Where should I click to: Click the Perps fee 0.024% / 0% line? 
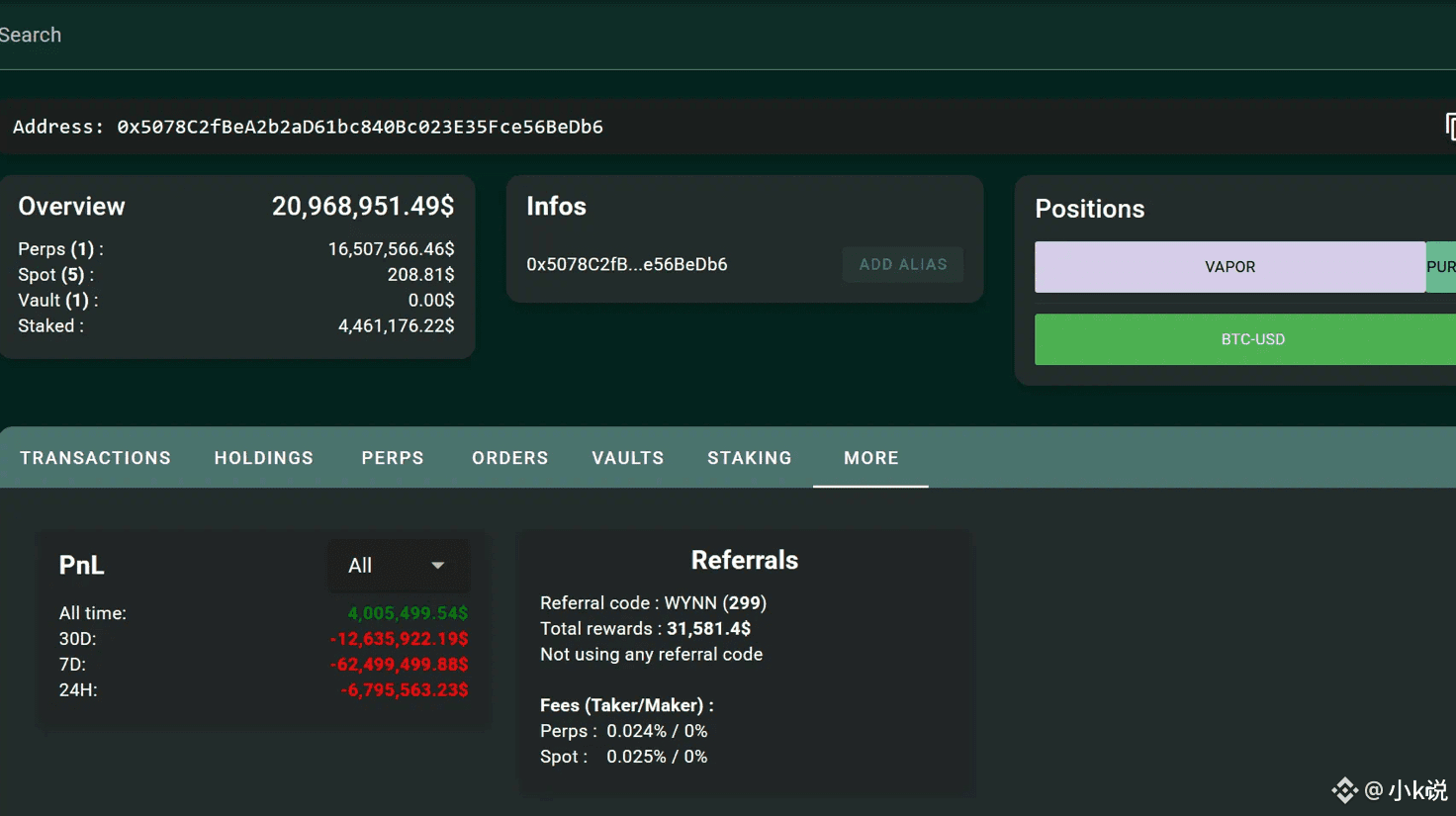623,731
